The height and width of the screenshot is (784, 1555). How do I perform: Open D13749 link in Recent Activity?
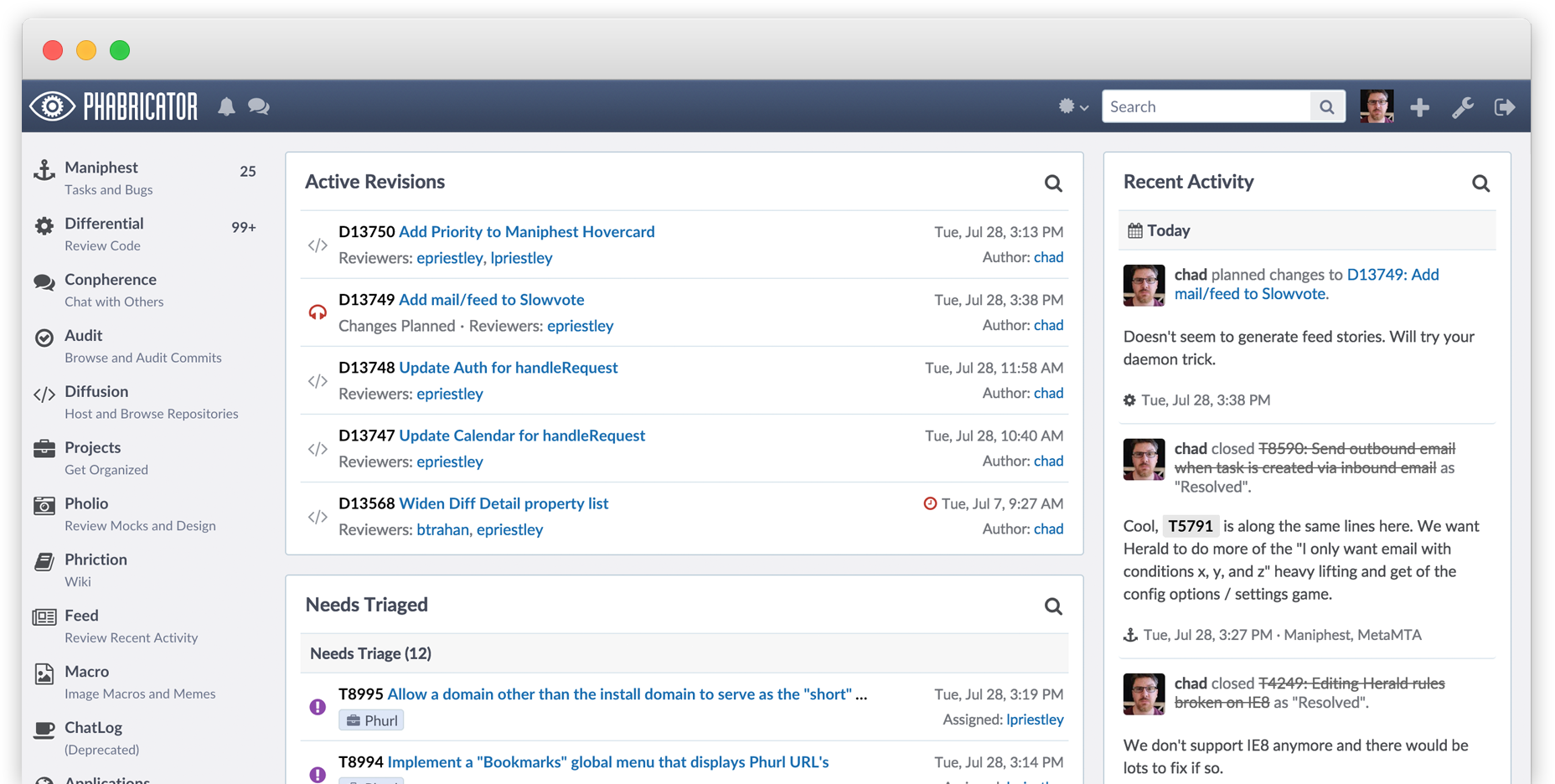tap(1306, 284)
